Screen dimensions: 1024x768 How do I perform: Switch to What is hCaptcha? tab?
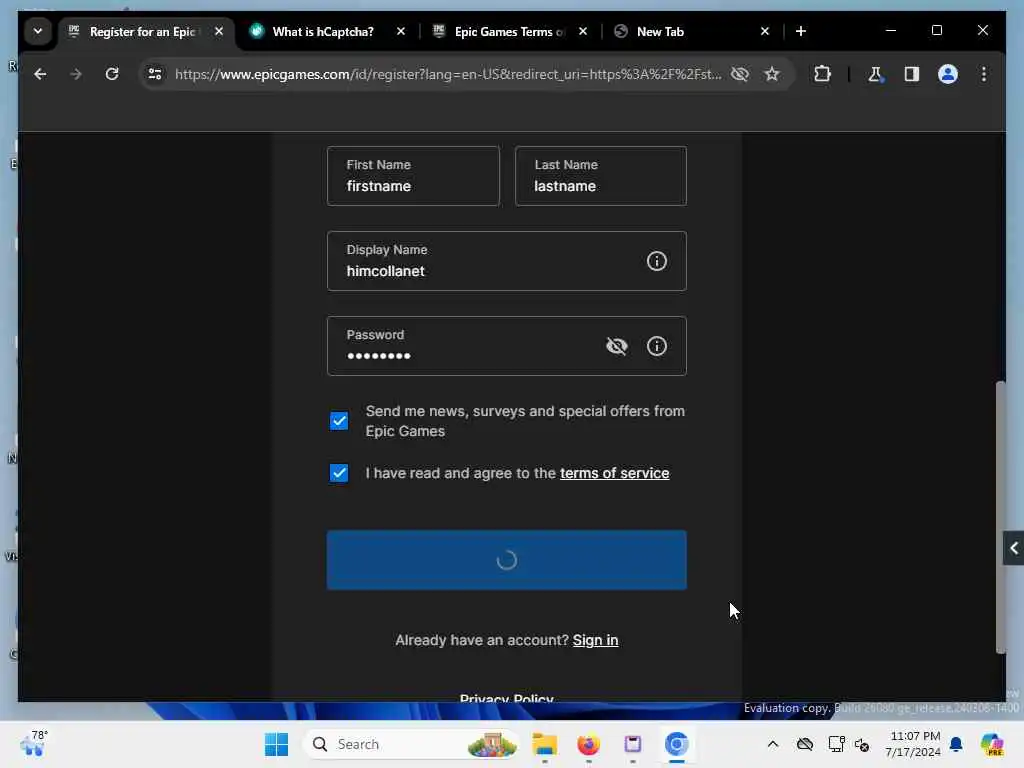323,31
